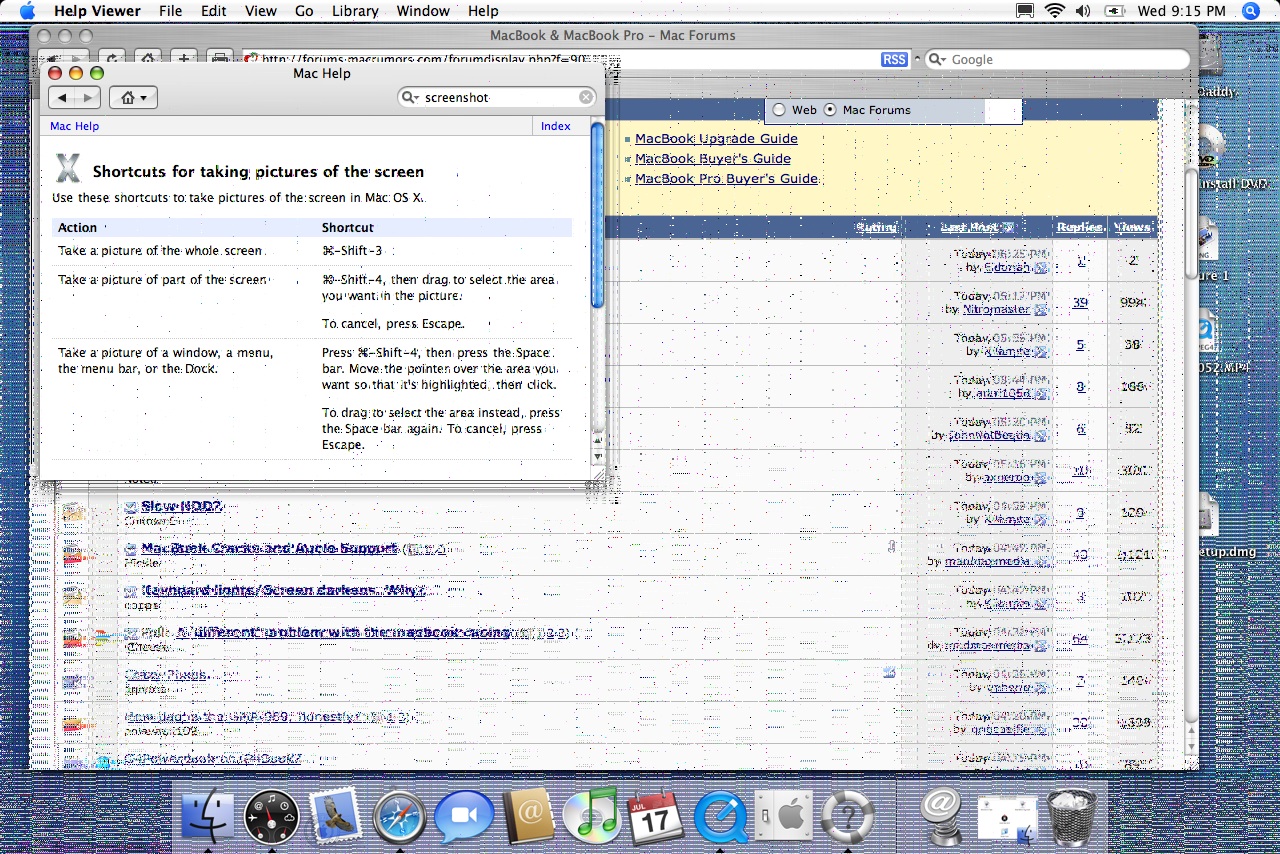
Task: Click the @ spring icon in Dock
Action: [x=940, y=816]
